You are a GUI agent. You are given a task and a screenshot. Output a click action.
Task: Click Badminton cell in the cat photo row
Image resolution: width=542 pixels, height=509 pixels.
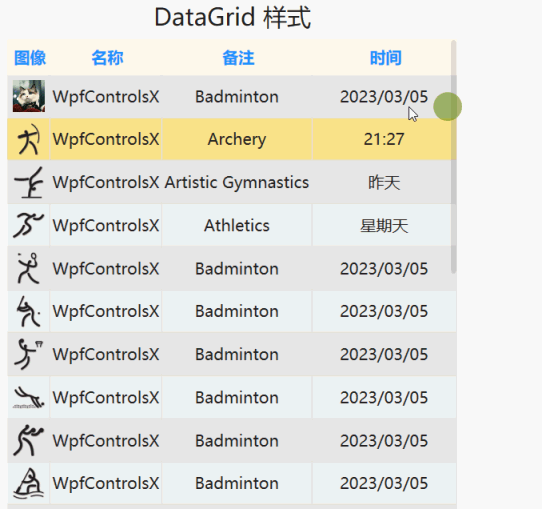pyautogui.click(x=237, y=96)
